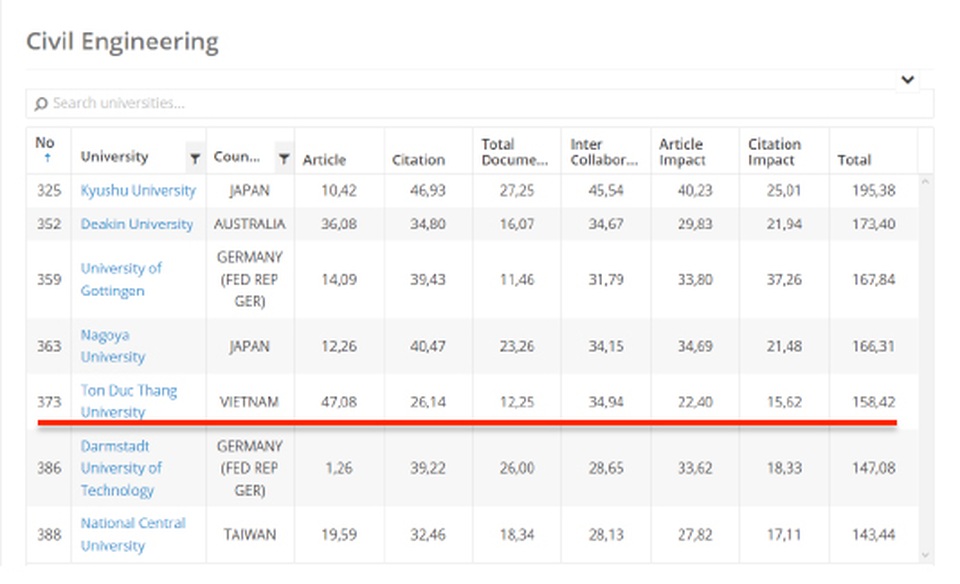The image size is (960, 584).
Task: Open the Kyushu University link
Action: pyautogui.click(x=138, y=190)
